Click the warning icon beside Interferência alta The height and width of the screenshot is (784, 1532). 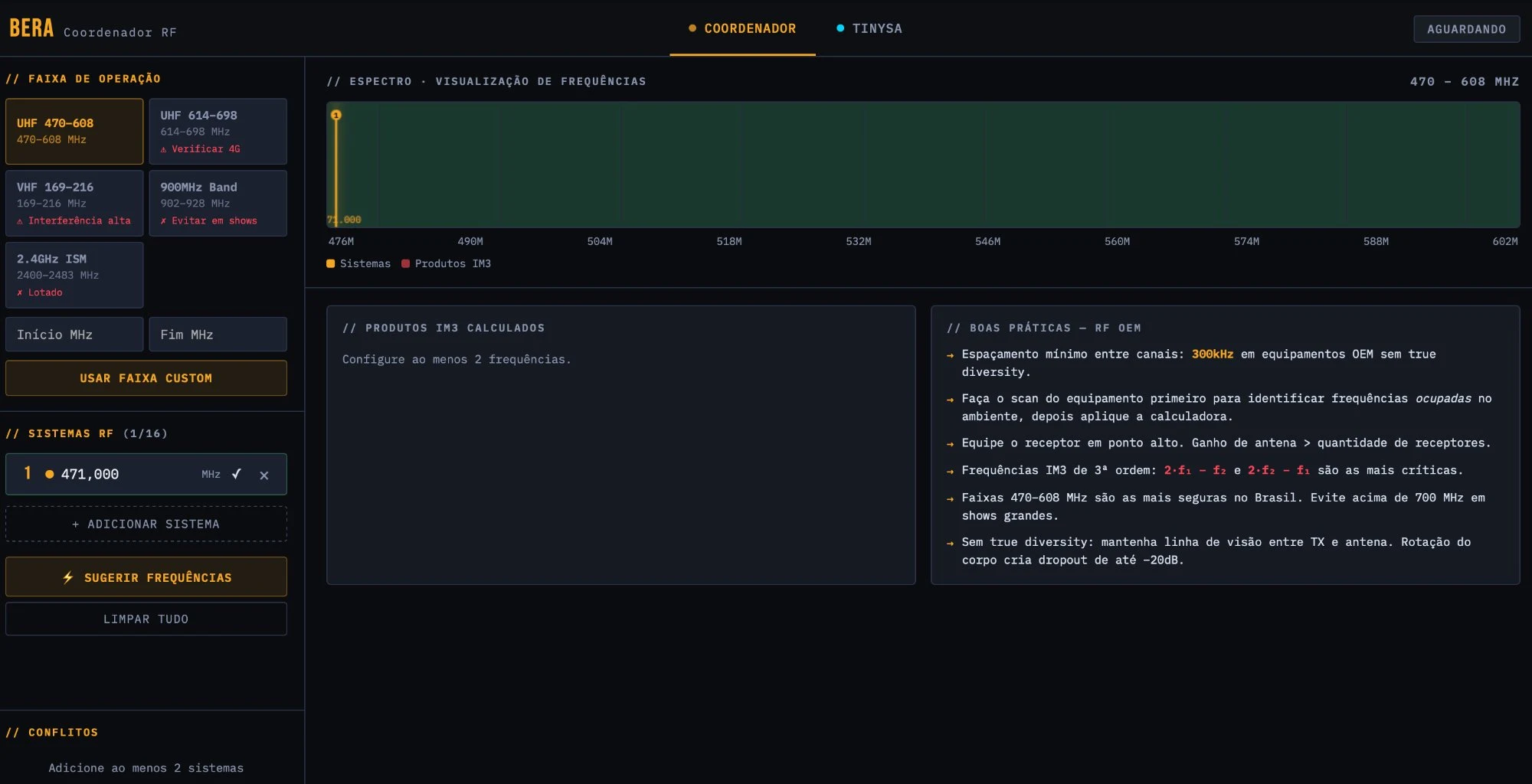click(20, 220)
